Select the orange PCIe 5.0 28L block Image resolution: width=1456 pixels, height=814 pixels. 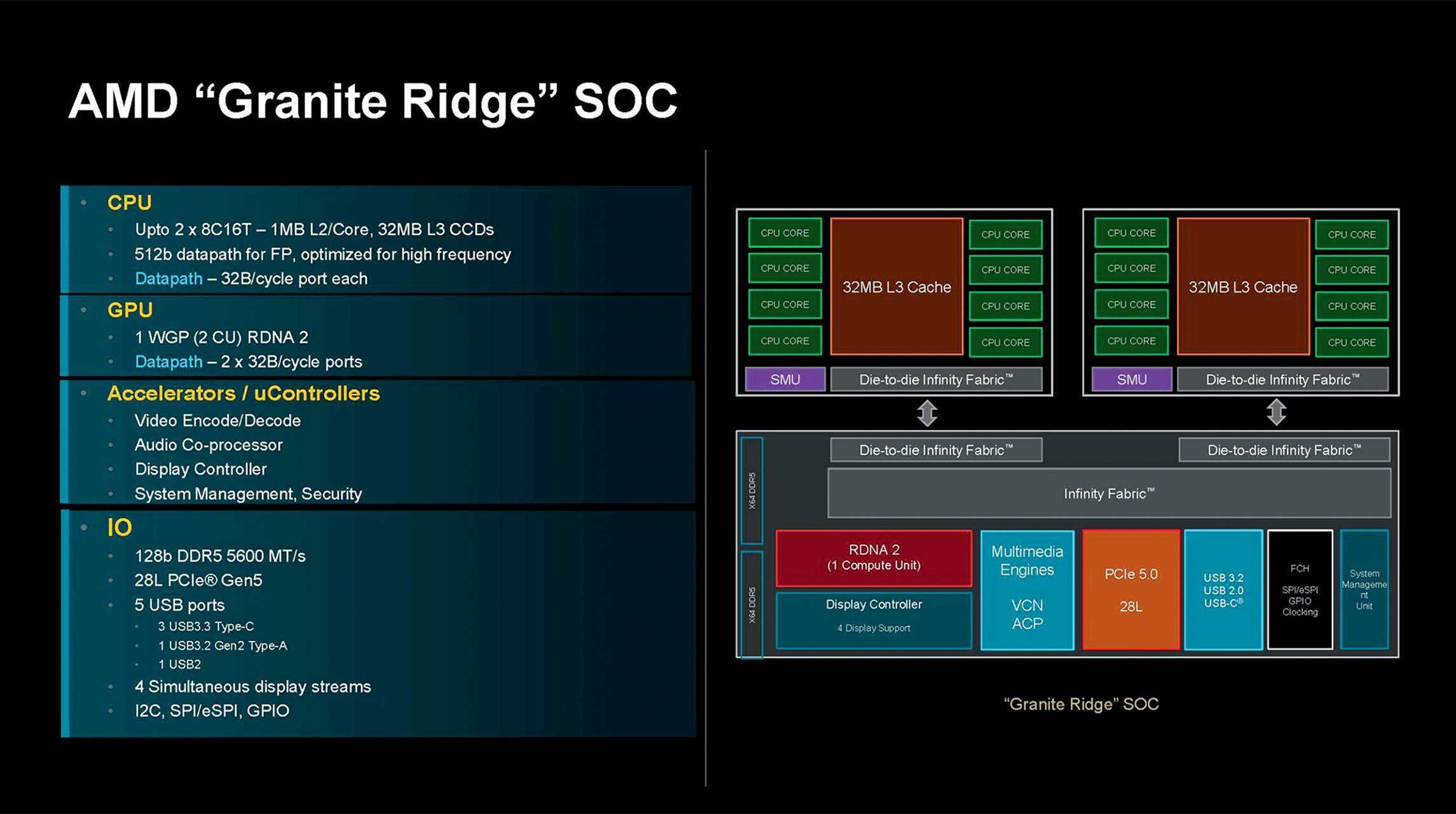point(1130,590)
